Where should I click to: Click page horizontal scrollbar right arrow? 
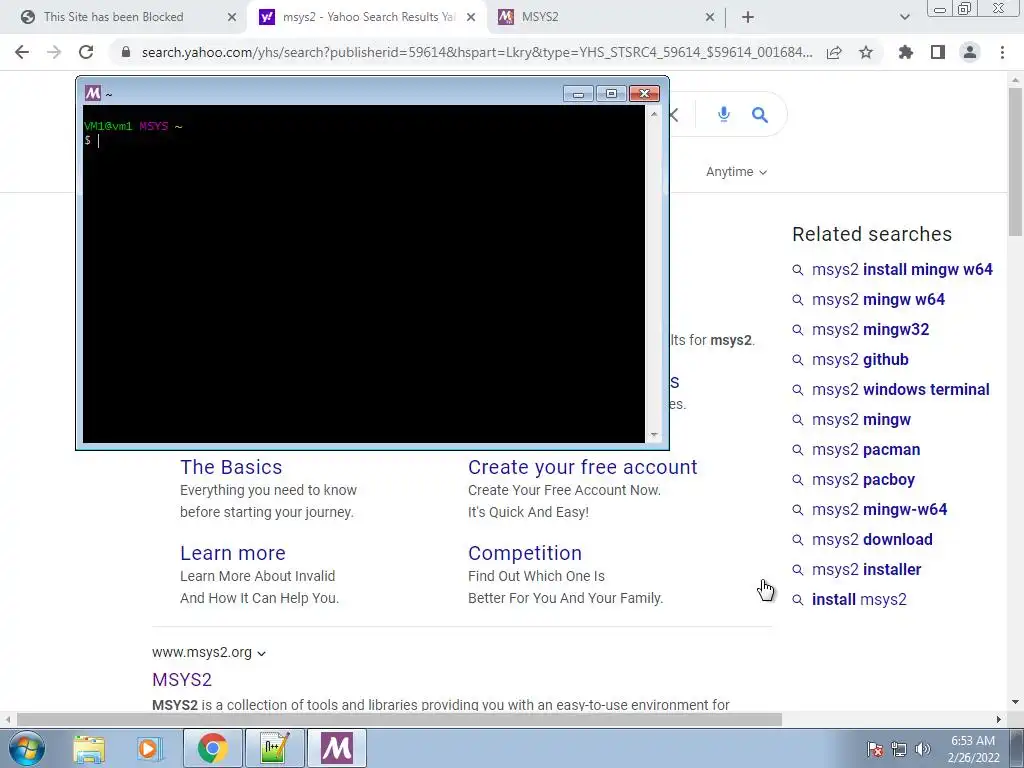[x=999, y=720]
